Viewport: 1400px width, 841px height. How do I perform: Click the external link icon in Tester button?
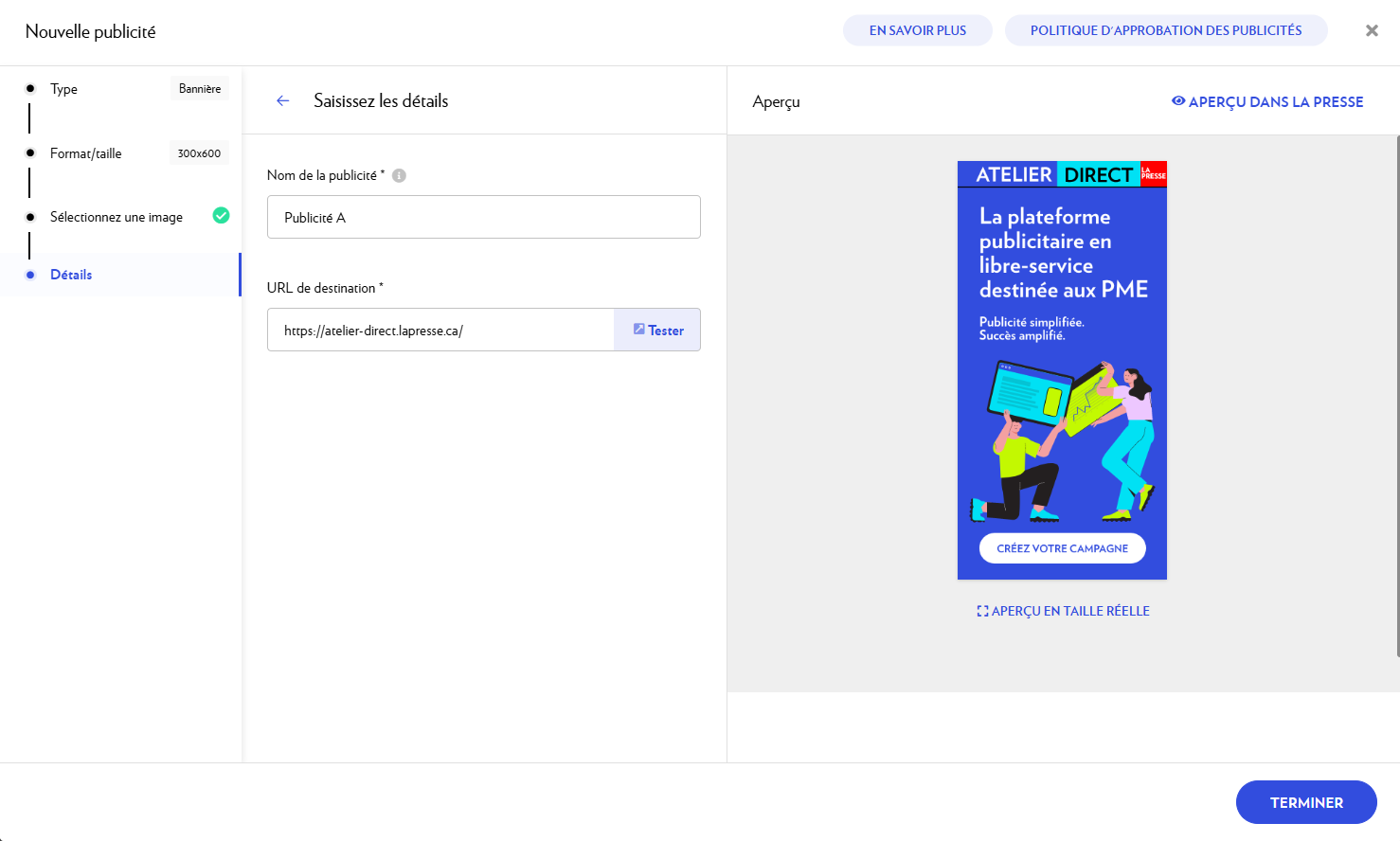[639, 330]
